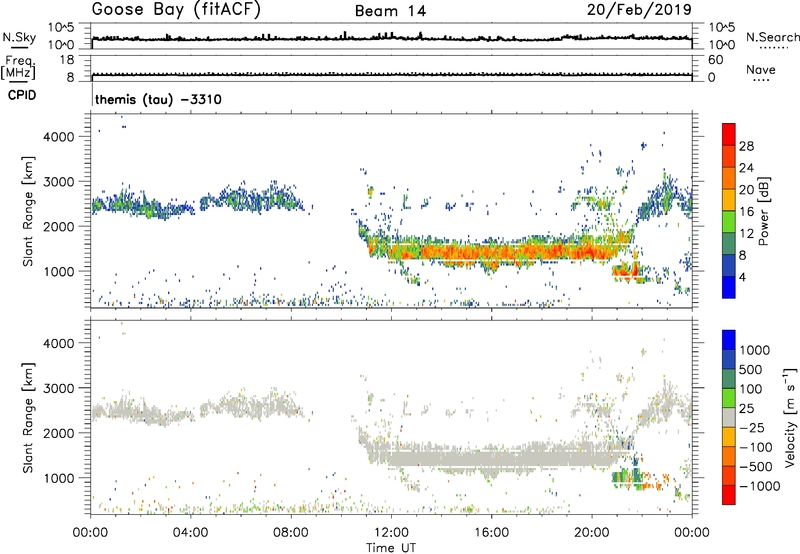Click the "N.Sky" legend label
Image resolution: width=800 pixels, height=554 pixels.
tap(19, 37)
